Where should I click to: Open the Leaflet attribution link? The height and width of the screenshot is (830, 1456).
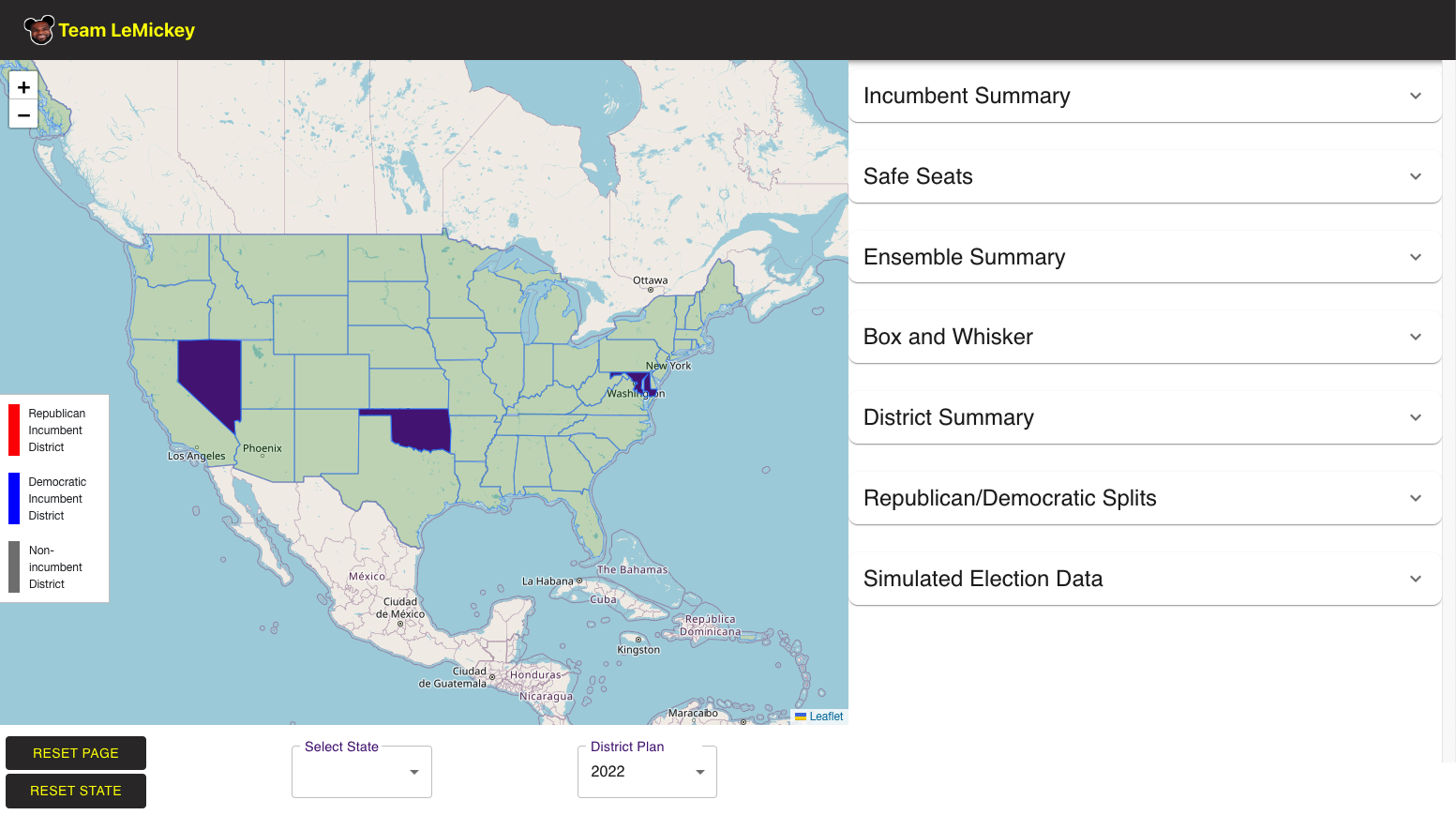(x=826, y=717)
